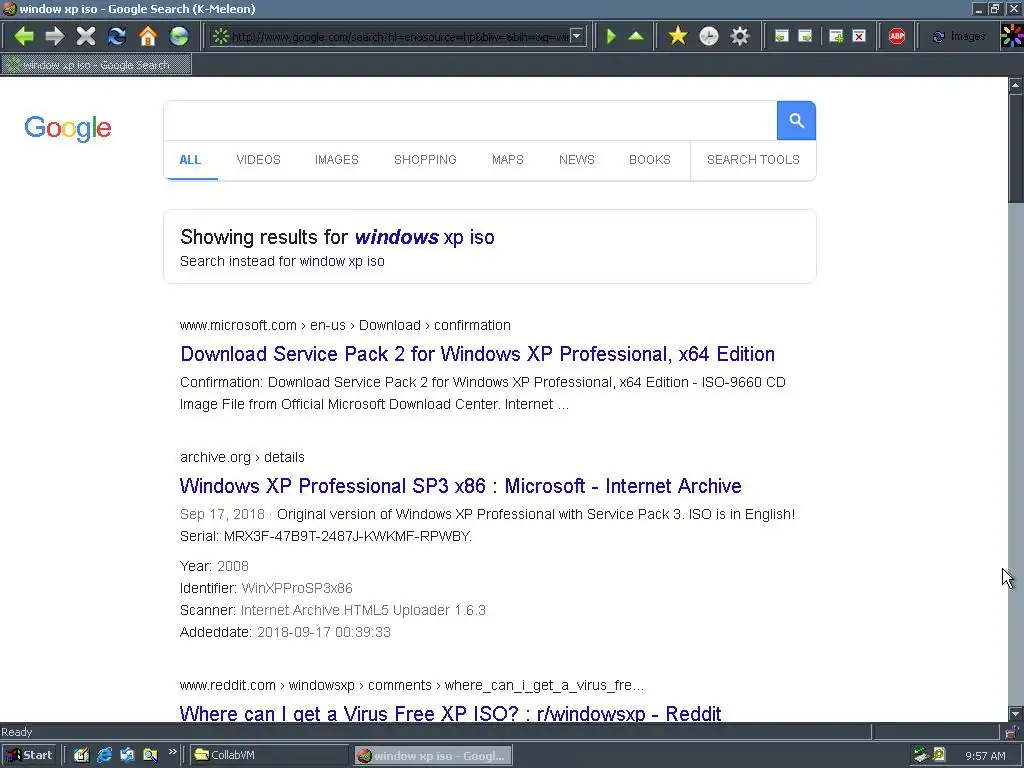1024x768 pixels.
Task: Click the network tray icon
Action: [x=921, y=755]
